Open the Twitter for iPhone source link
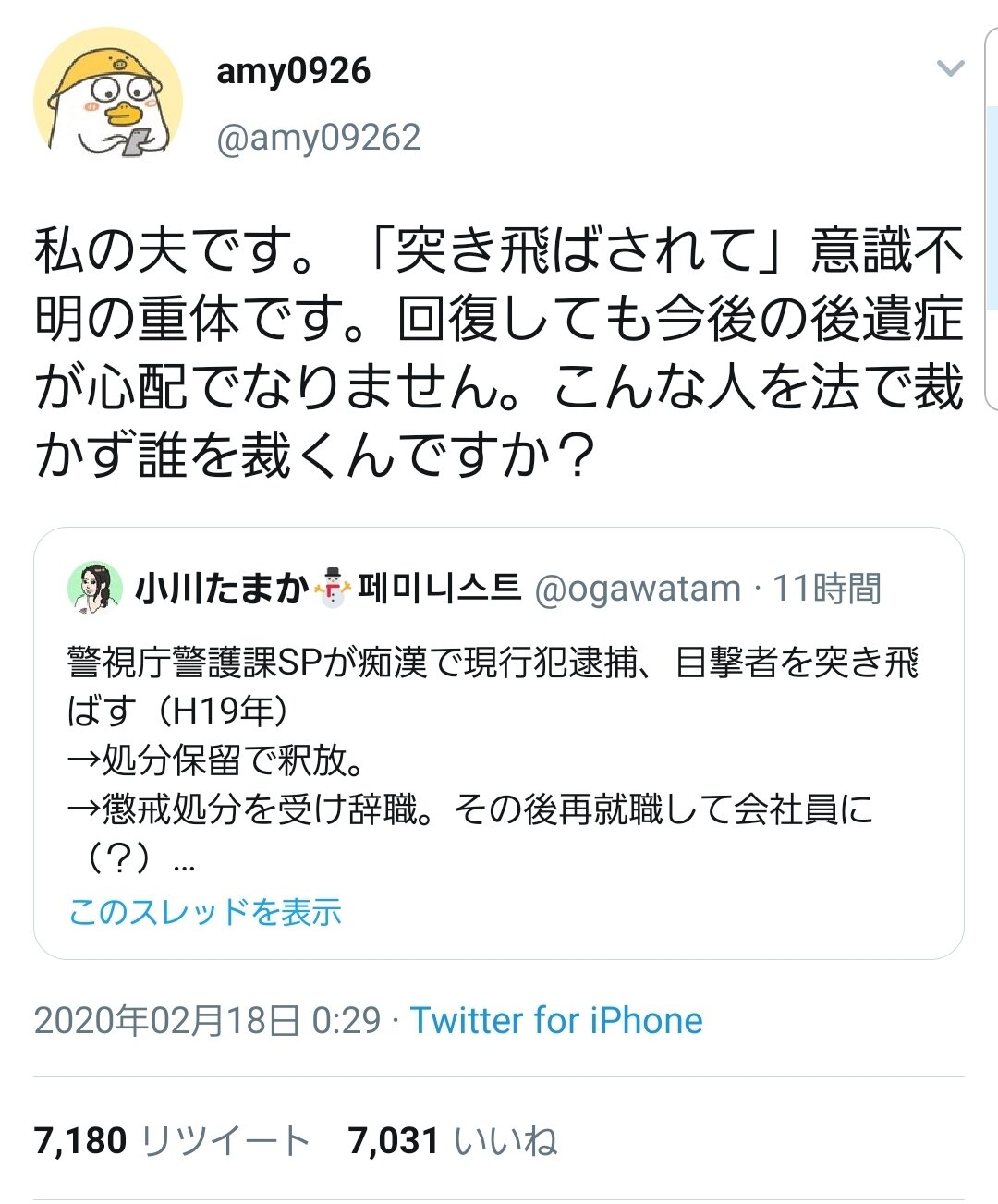The image size is (998, 1204). 556,1020
